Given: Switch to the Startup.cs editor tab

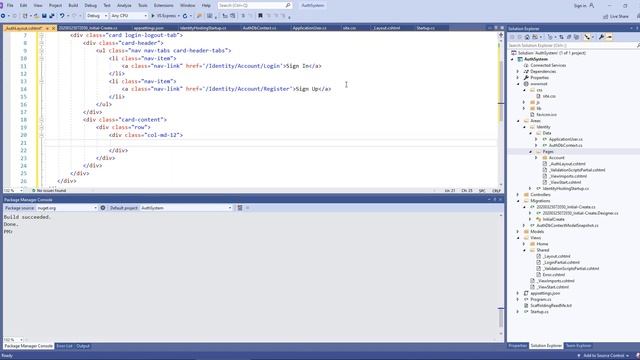Looking at the screenshot, I should click(x=425, y=28).
